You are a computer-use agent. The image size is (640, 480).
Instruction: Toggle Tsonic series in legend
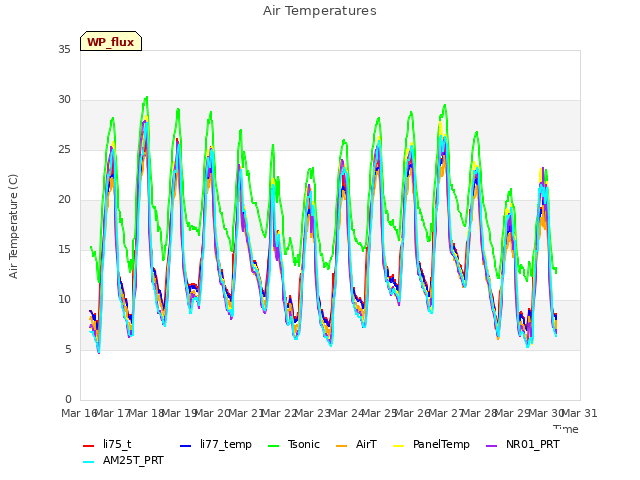click(293, 444)
